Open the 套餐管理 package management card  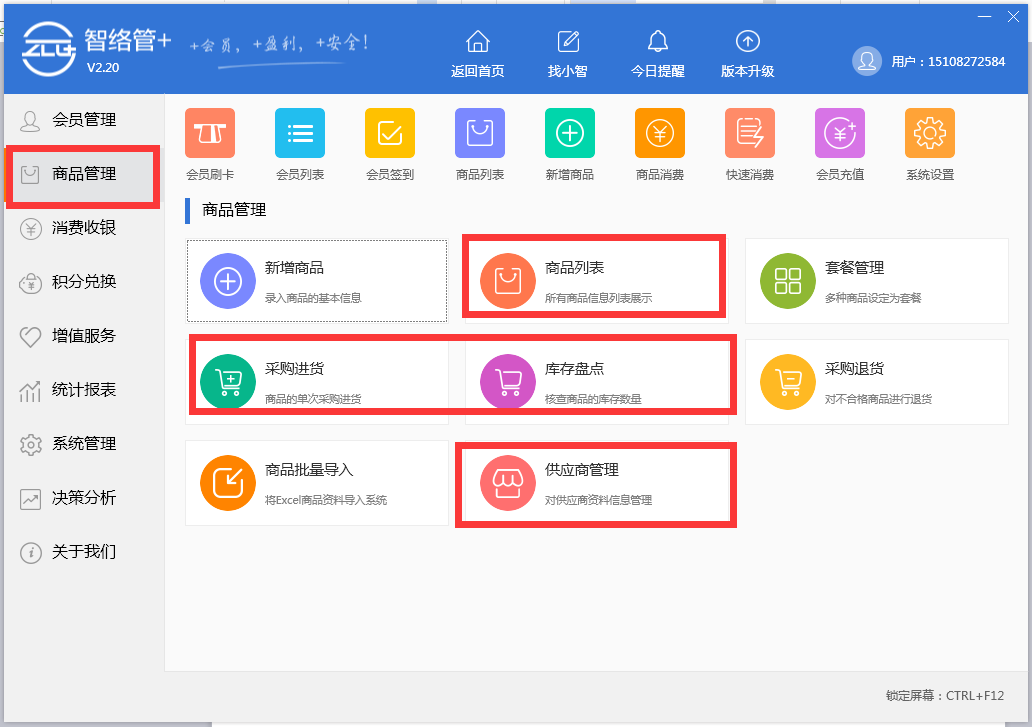pyautogui.click(x=876, y=280)
